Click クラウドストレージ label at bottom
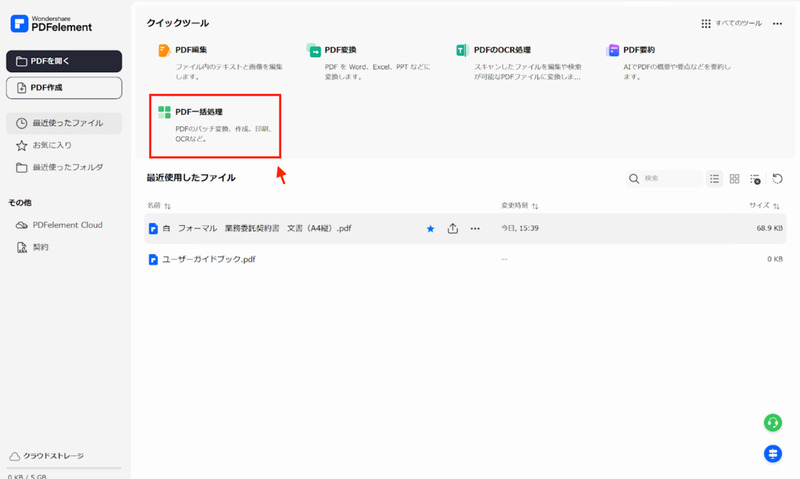This screenshot has width=800, height=479. pos(53,456)
